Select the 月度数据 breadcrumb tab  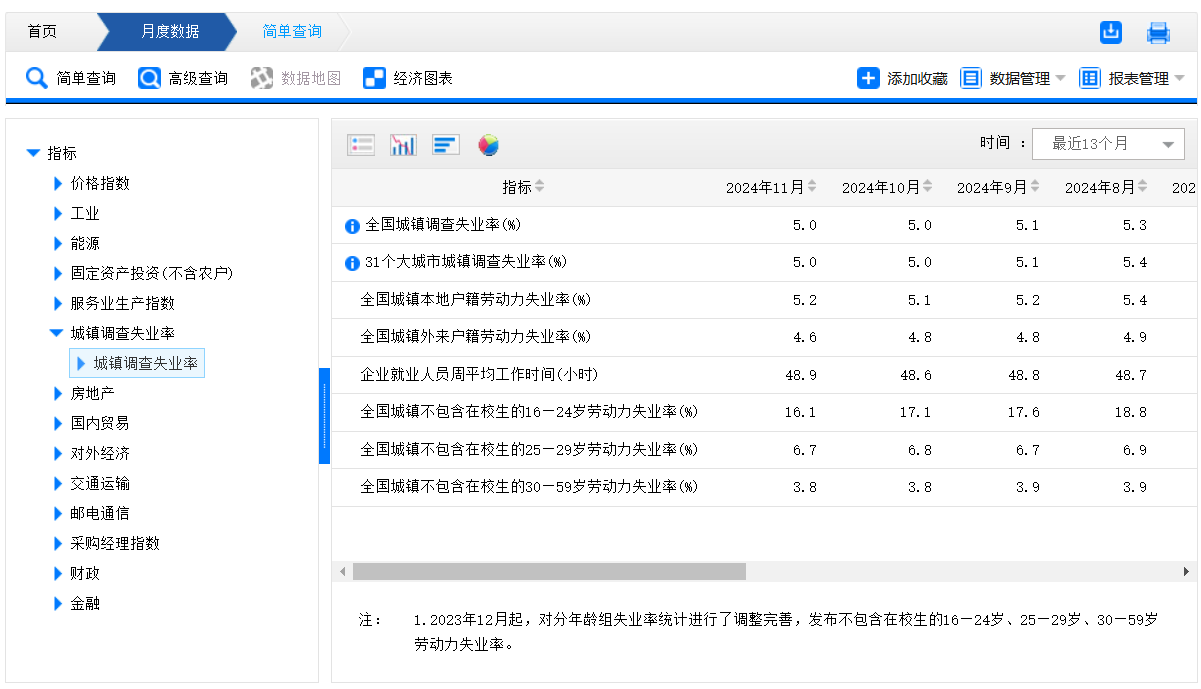coord(170,32)
